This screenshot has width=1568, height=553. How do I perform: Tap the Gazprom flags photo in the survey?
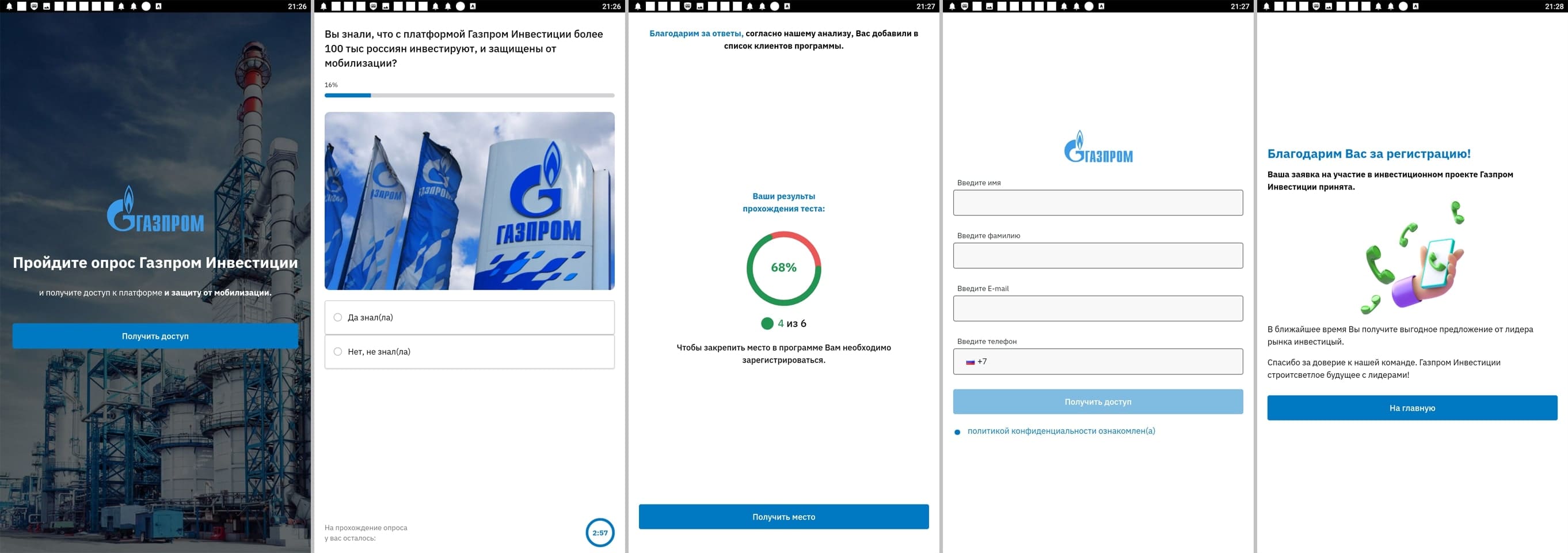(x=469, y=201)
